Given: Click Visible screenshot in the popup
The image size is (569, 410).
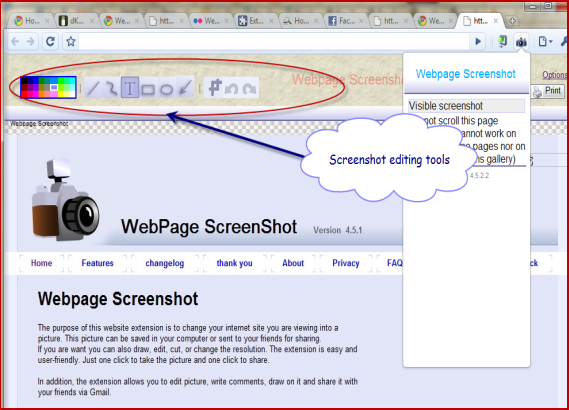Looking at the screenshot, I should (x=466, y=106).
